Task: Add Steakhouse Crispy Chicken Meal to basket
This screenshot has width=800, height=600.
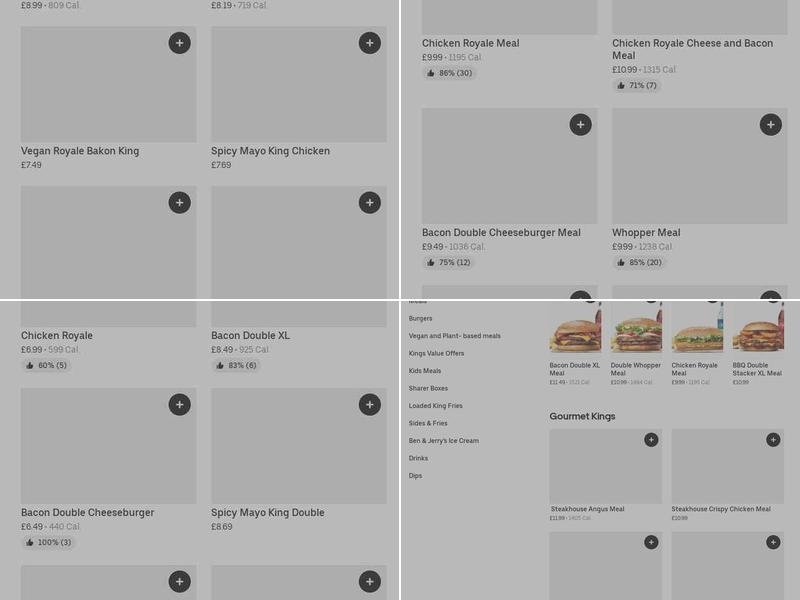Action: [x=772, y=439]
